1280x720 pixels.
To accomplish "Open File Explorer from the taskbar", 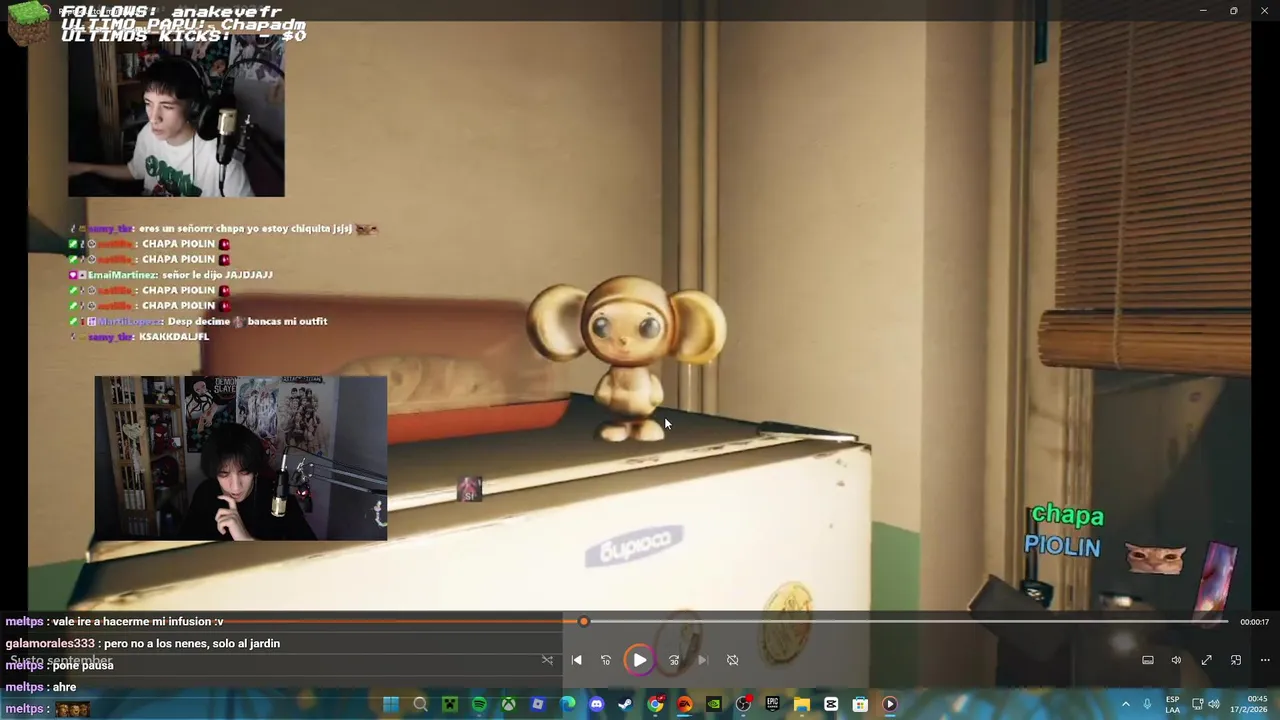I will coord(802,704).
